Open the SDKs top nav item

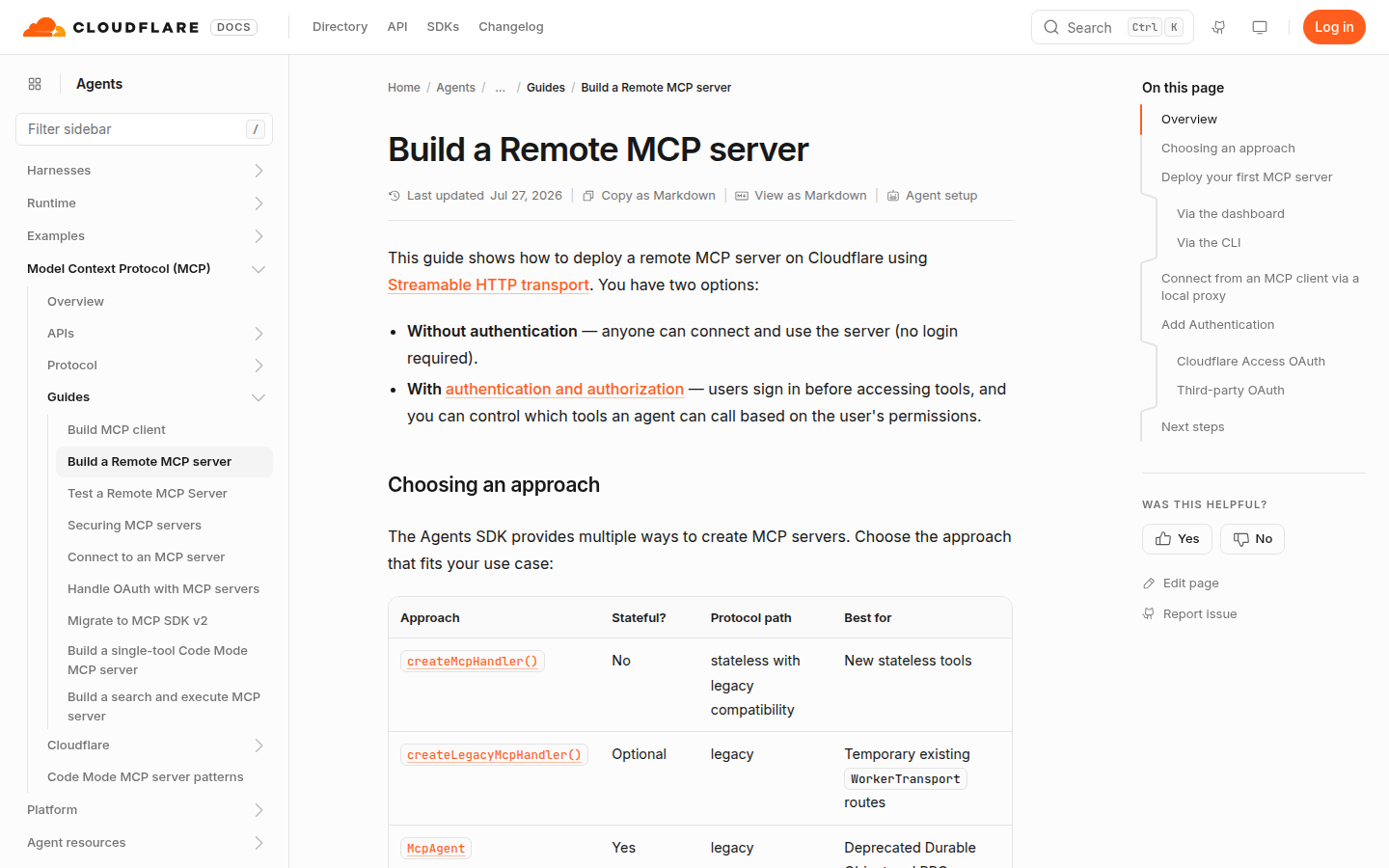[x=443, y=27]
